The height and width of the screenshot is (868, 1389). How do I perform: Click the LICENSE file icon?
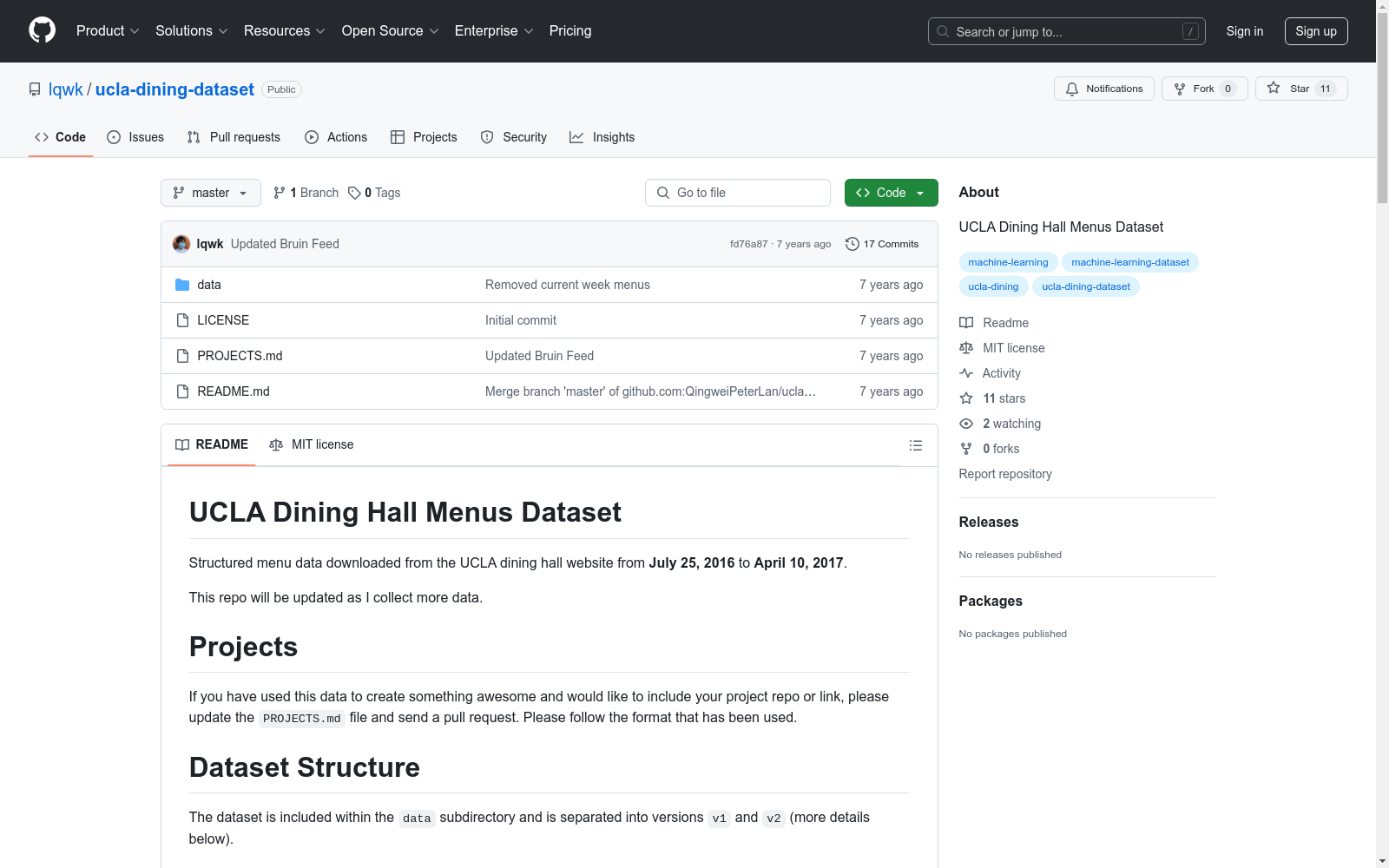click(182, 320)
